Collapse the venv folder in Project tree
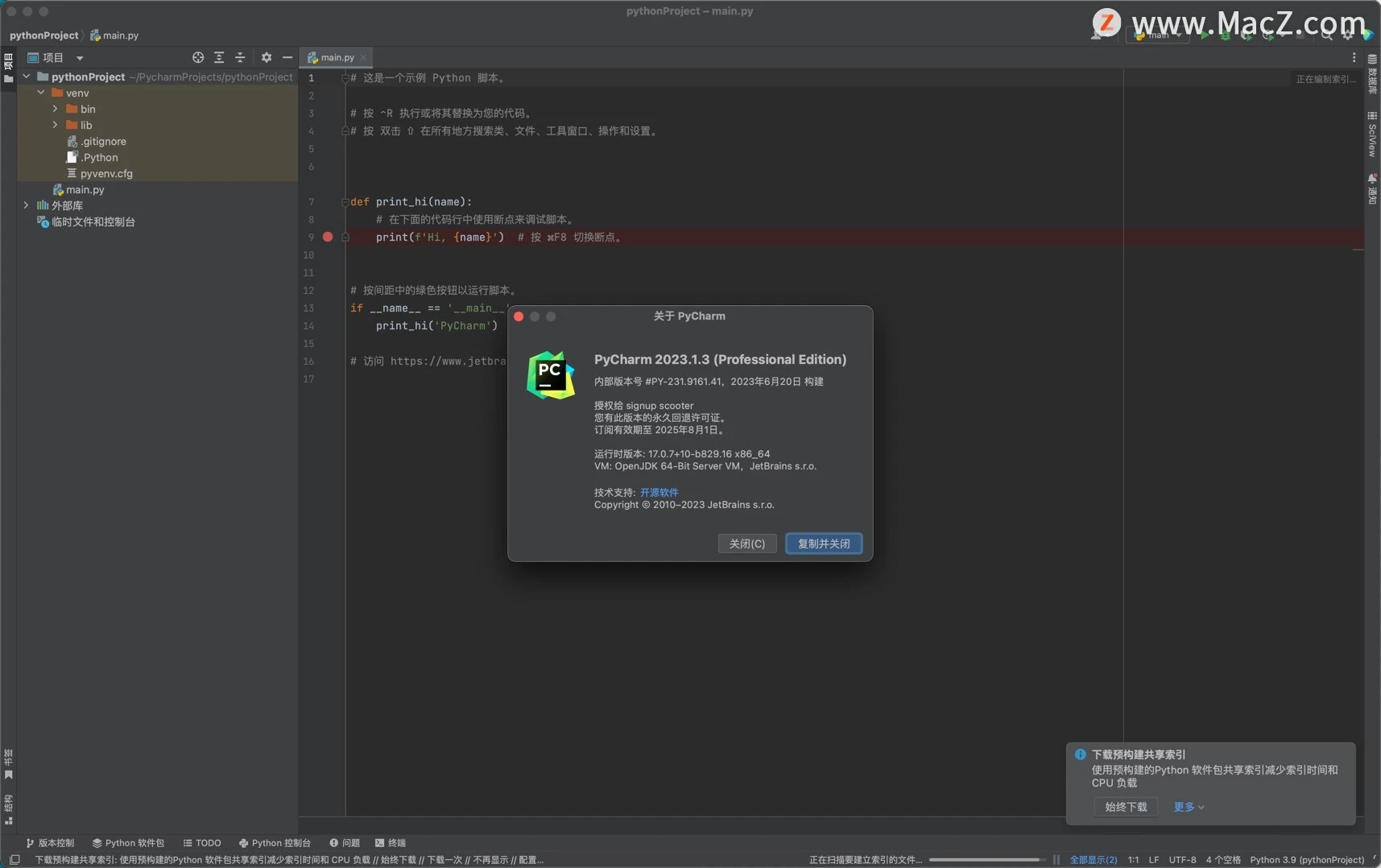1381x868 pixels. click(x=40, y=93)
